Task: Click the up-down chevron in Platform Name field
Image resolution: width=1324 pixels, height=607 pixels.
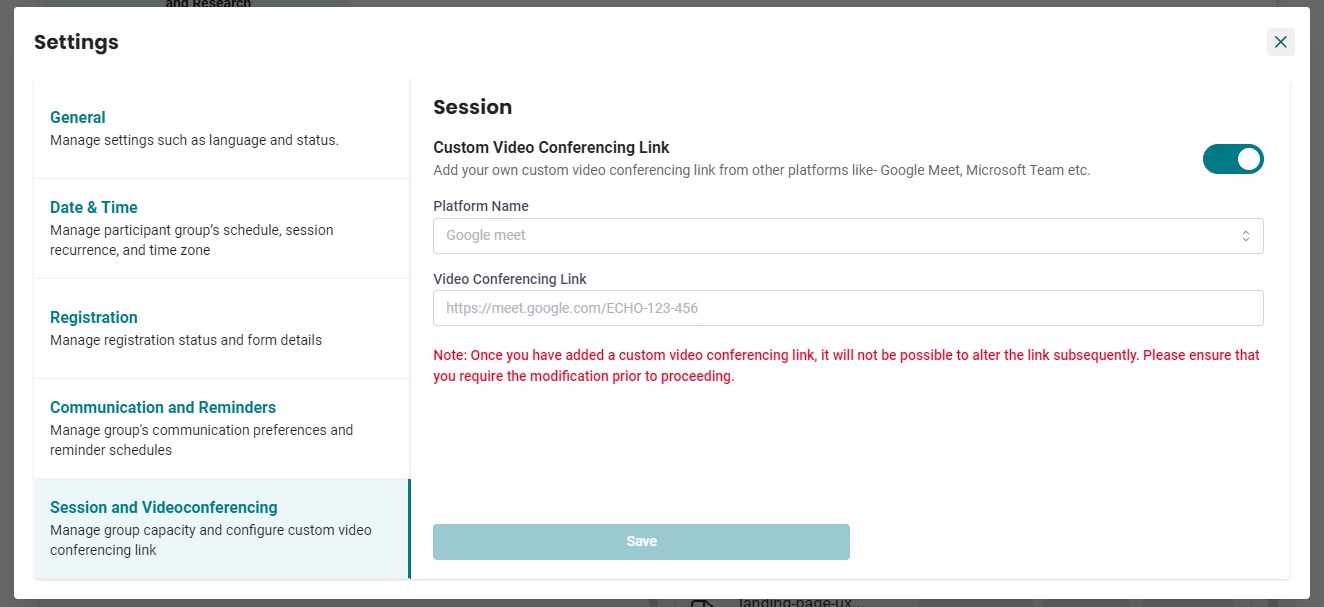Action: [x=1246, y=236]
